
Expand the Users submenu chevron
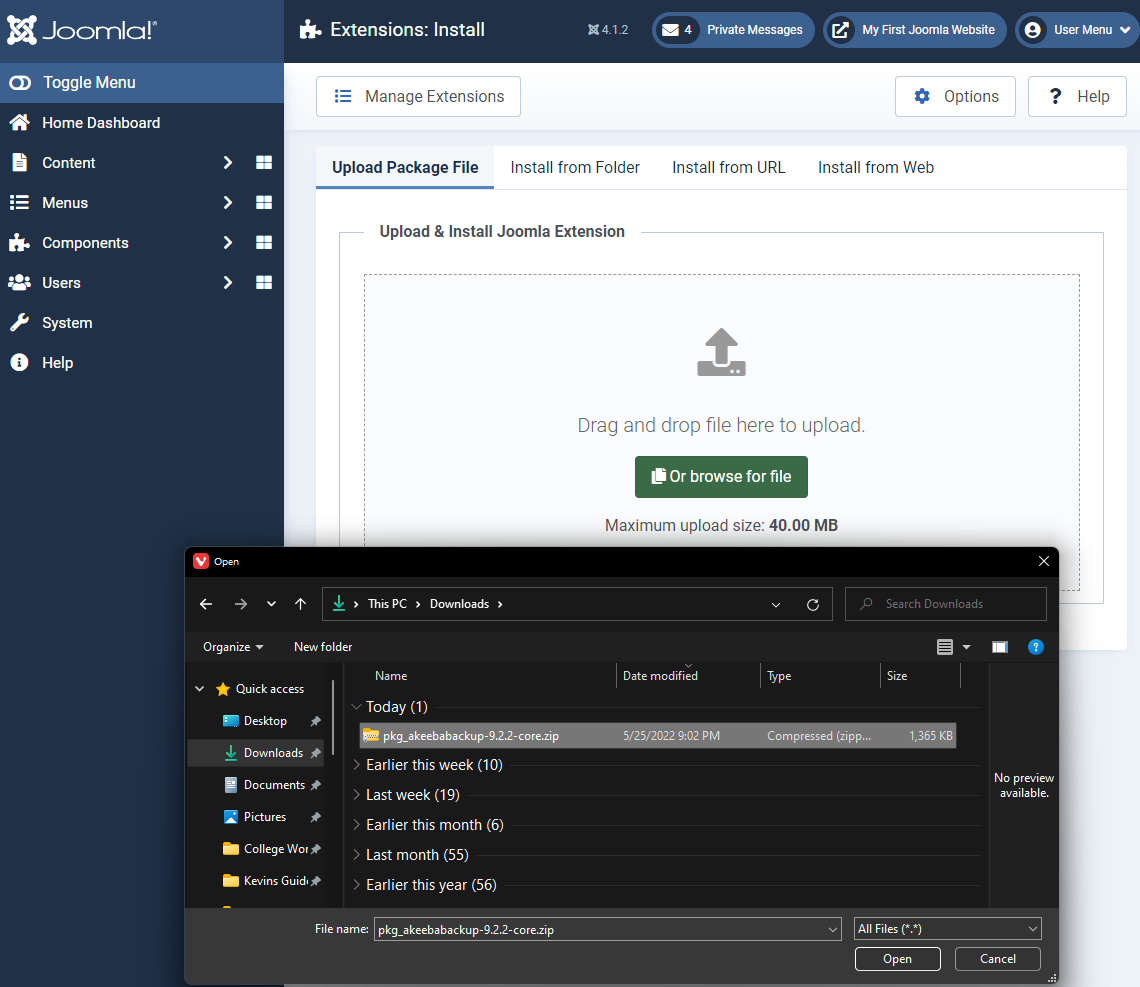(228, 283)
